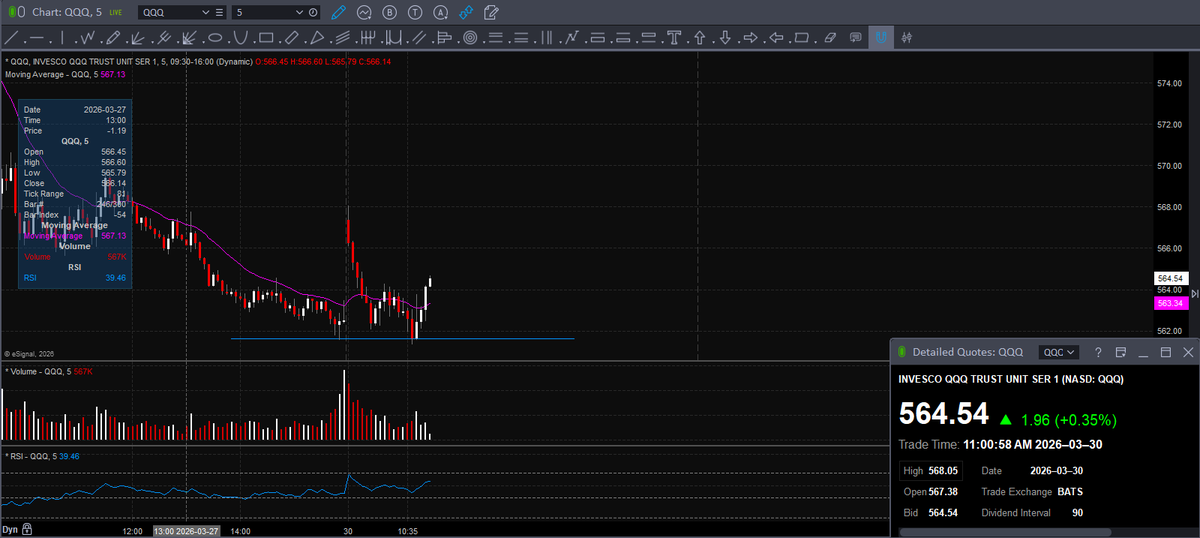This screenshot has height=538, width=1200.
Task: Select the zigzag polyline drawing tool
Action: [x=88, y=38]
